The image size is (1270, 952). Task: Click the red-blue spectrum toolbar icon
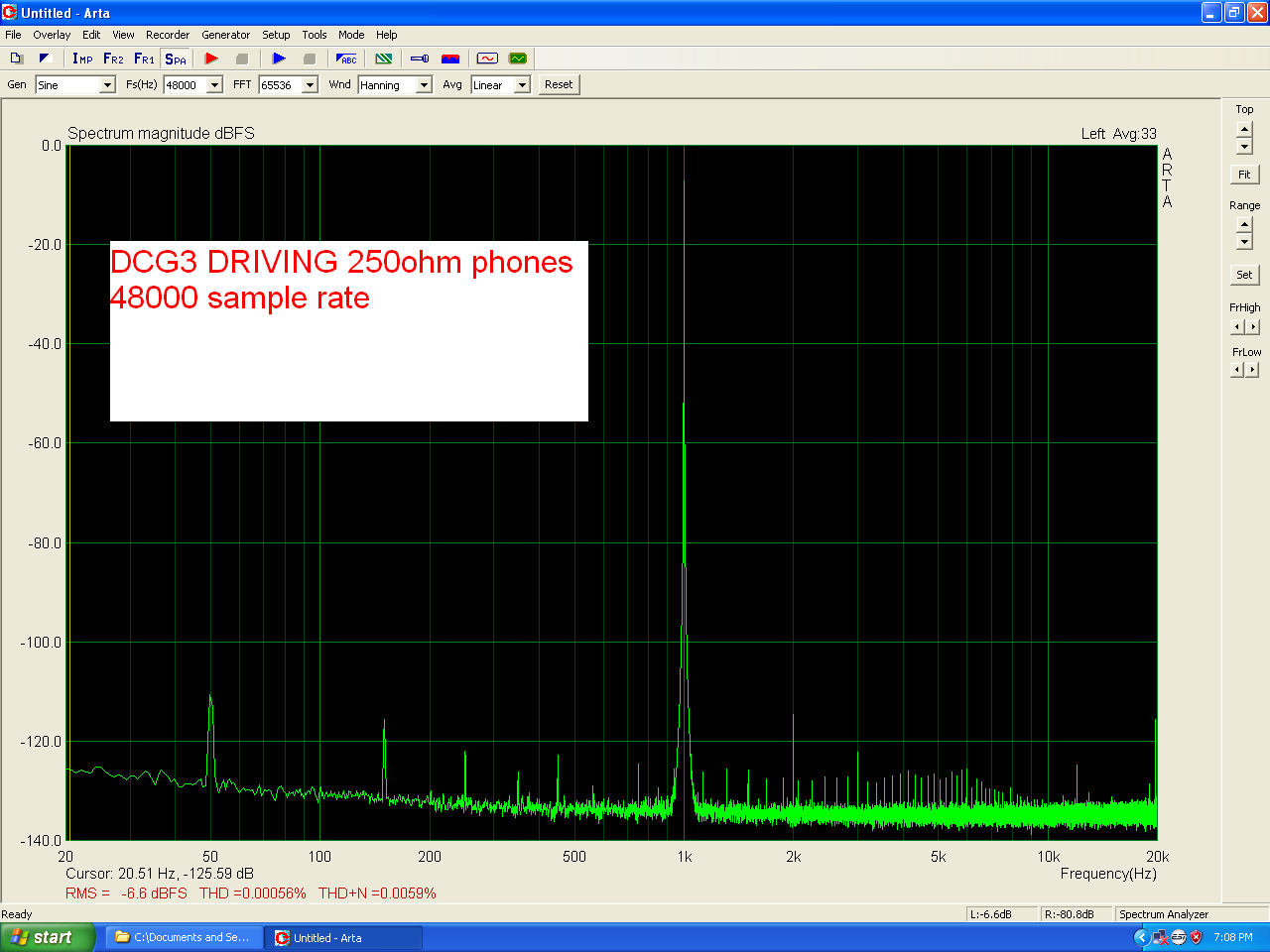point(450,59)
